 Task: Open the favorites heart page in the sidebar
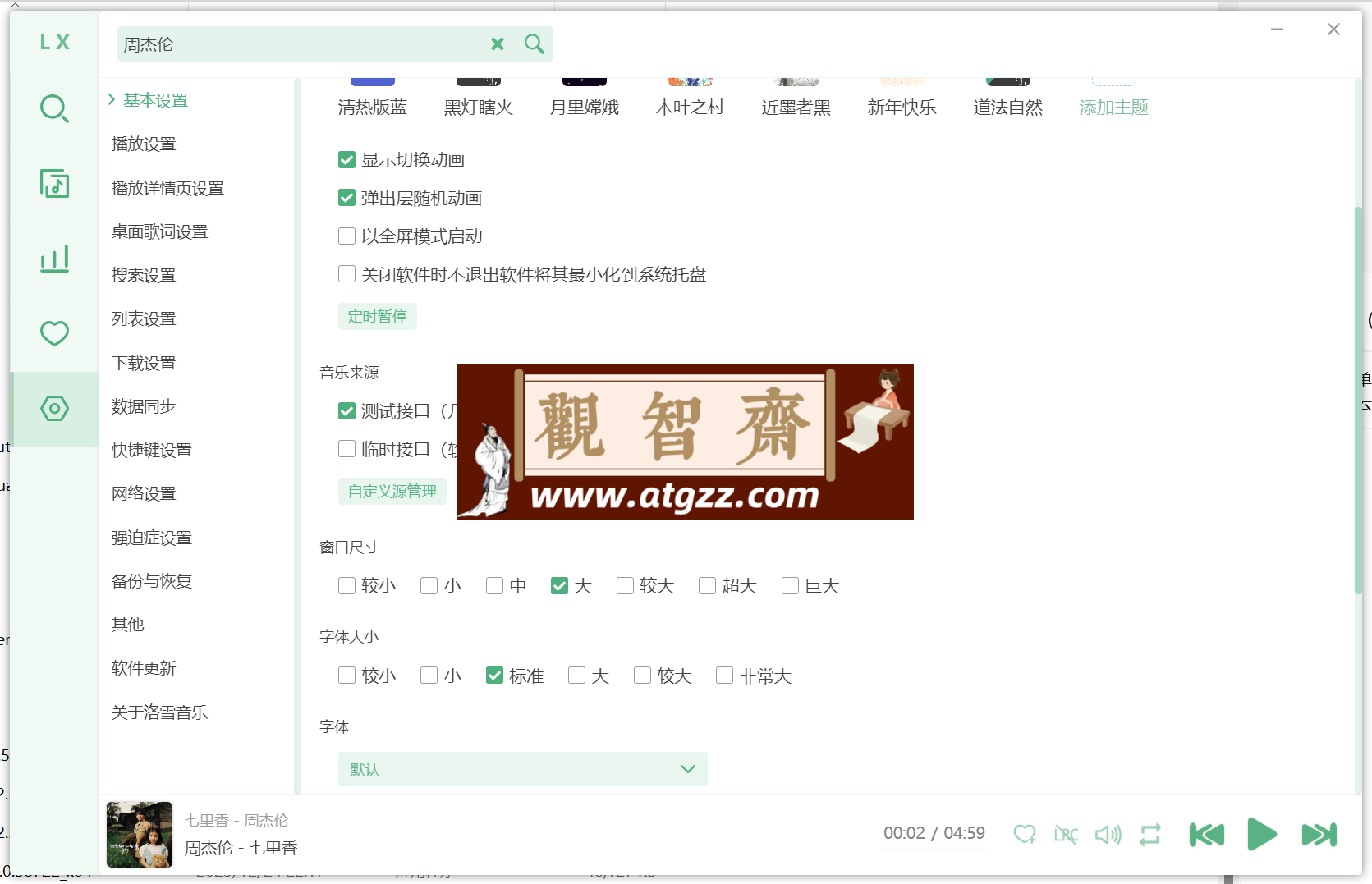[54, 333]
